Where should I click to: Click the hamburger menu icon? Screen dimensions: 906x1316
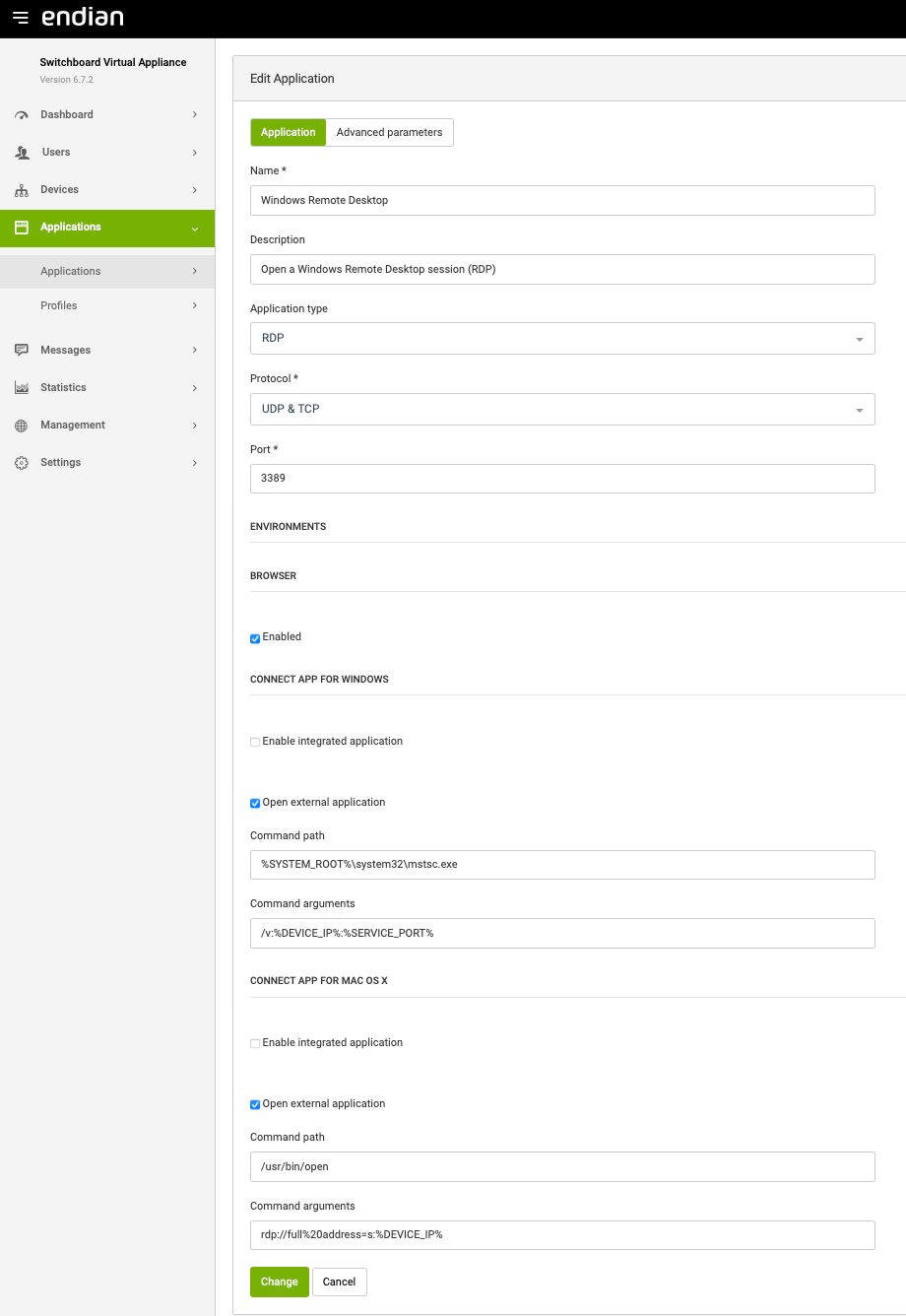click(x=20, y=18)
